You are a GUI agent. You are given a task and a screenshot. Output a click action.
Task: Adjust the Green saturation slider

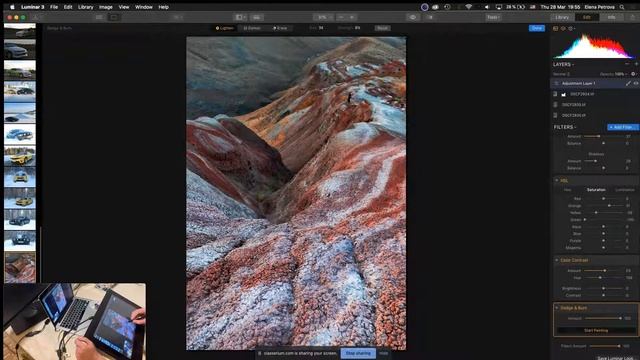(x=604, y=220)
